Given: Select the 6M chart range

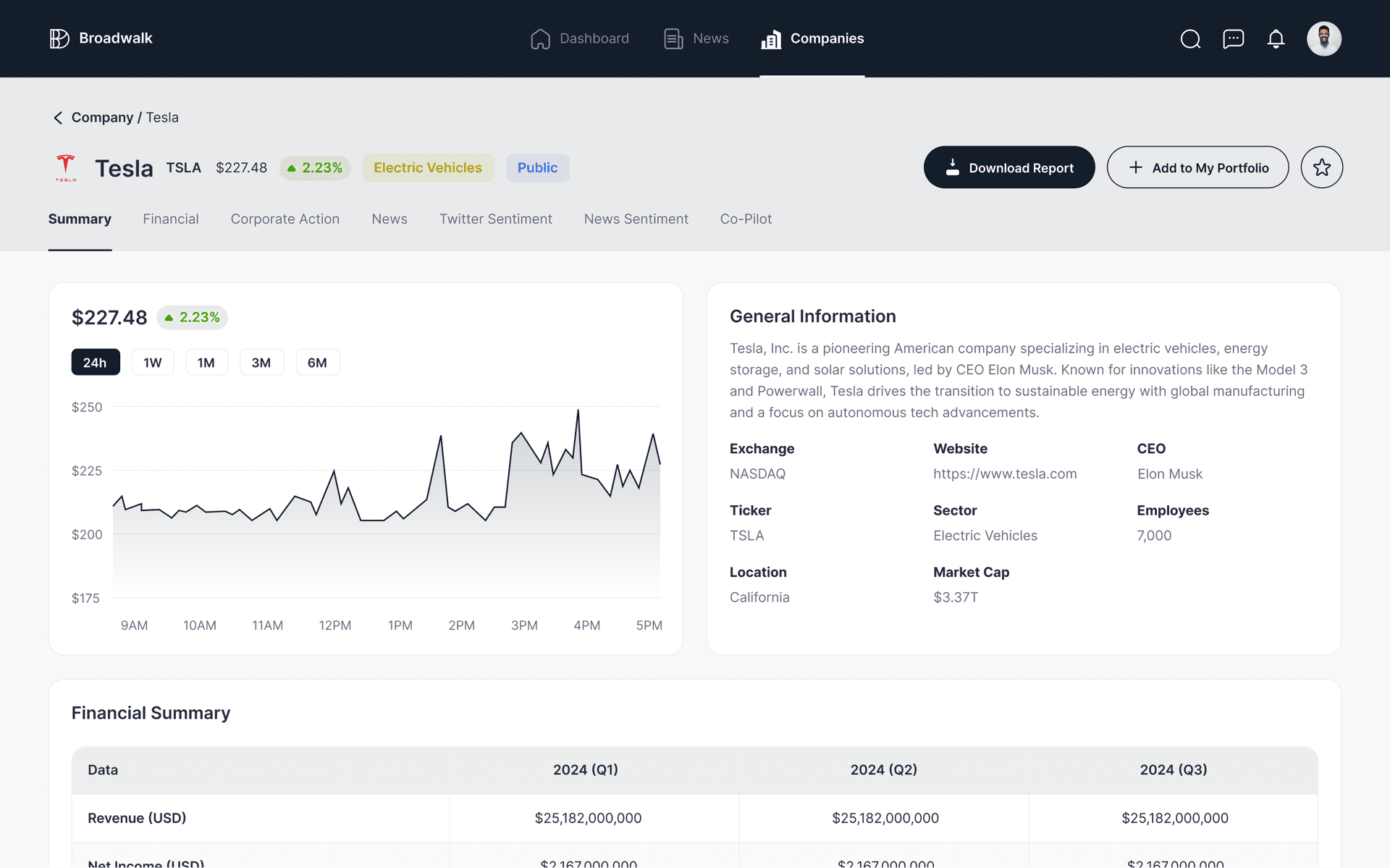Looking at the screenshot, I should pos(318,362).
